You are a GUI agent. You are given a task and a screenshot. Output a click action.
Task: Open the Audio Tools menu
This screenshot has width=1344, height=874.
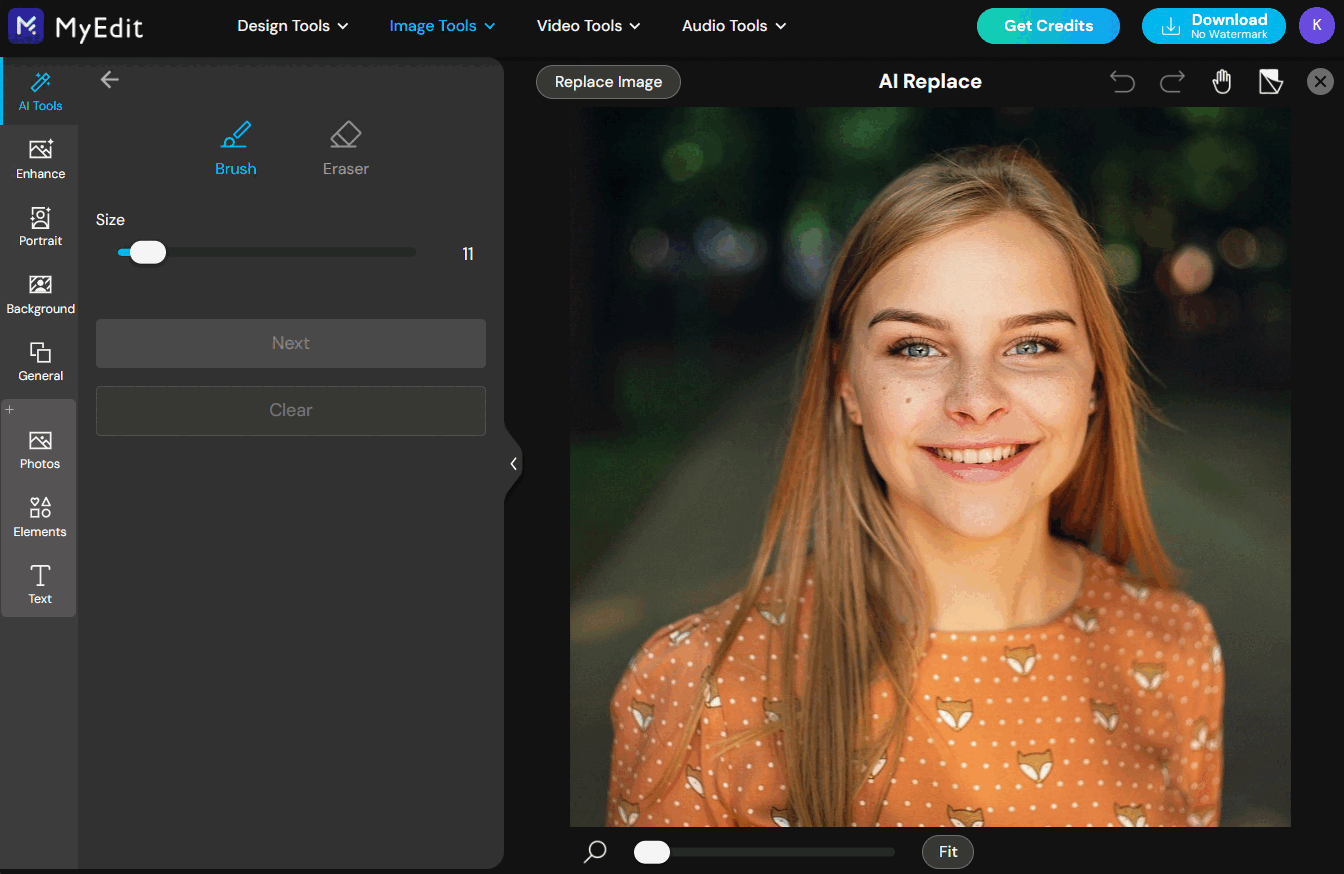[x=734, y=26]
